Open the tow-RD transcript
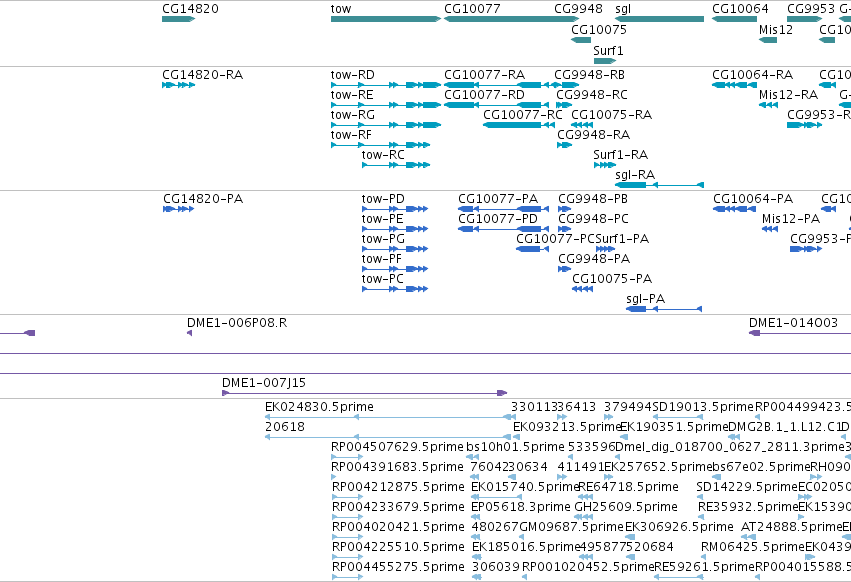851x582 pixels. point(385,85)
